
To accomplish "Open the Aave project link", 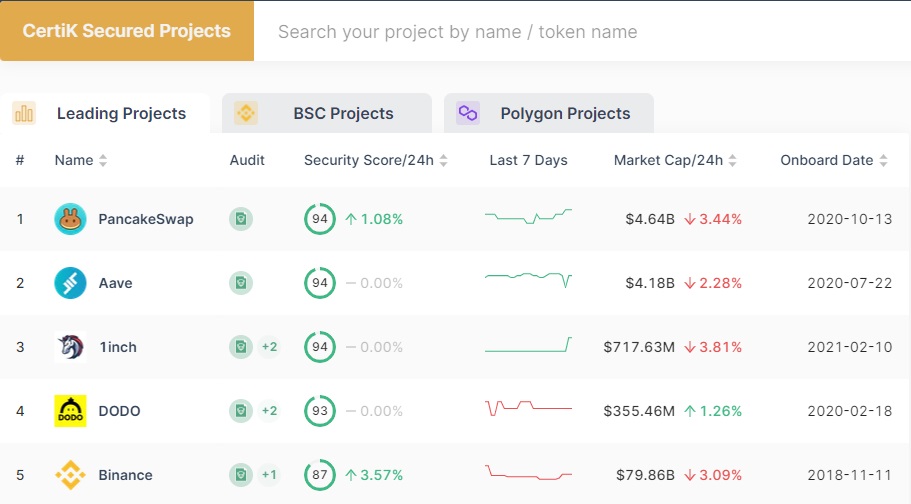I will 116,283.
